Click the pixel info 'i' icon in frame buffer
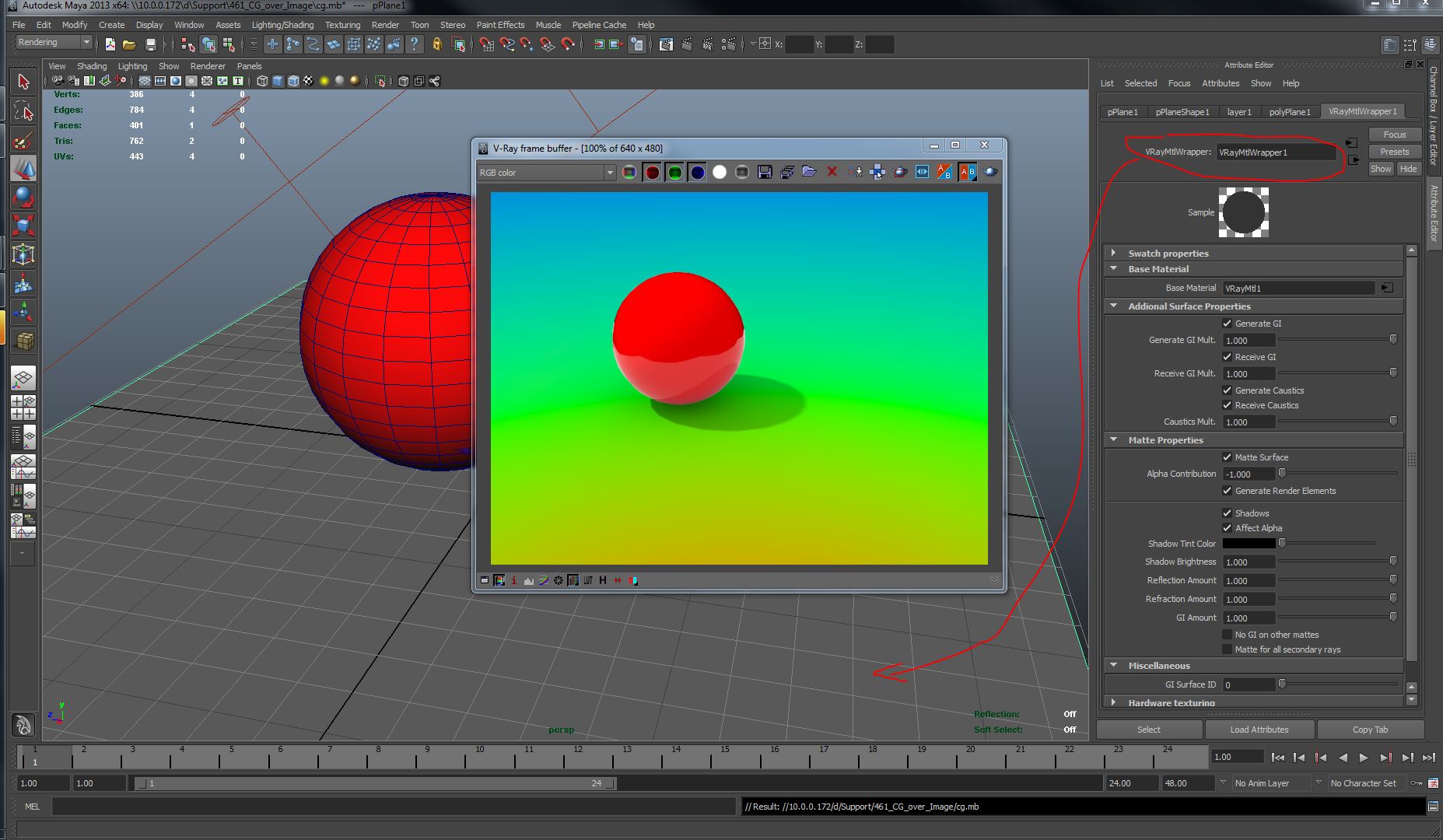This screenshot has width=1443, height=840. (x=514, y=580)
